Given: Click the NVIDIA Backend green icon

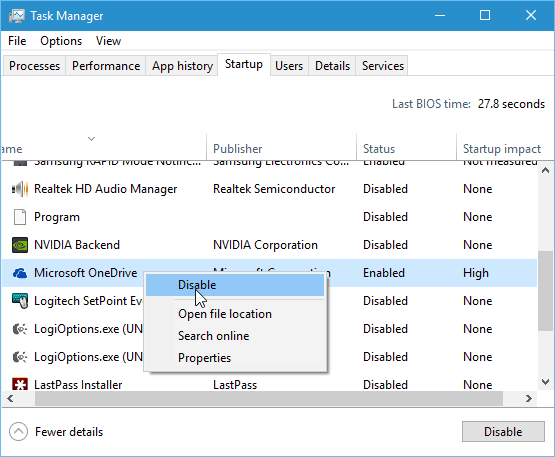Looking at the screenshot, I should point(20,245).
